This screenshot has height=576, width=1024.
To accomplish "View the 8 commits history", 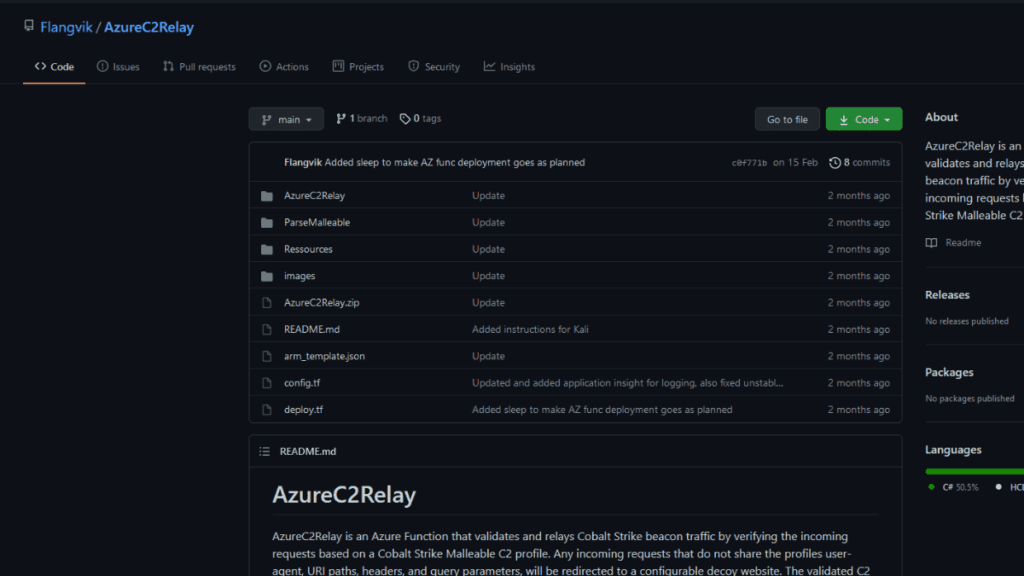I will pyautogui.click(x=859, y=162).
